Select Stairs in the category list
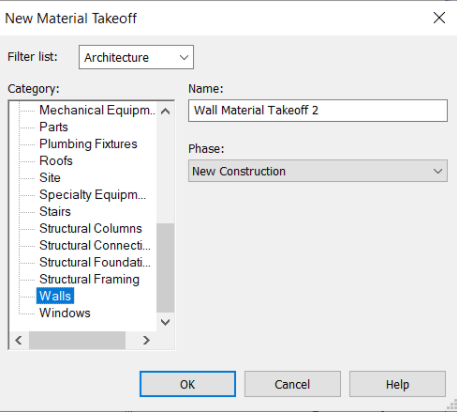The image size is (457, 412). click(x=55, y=211)
